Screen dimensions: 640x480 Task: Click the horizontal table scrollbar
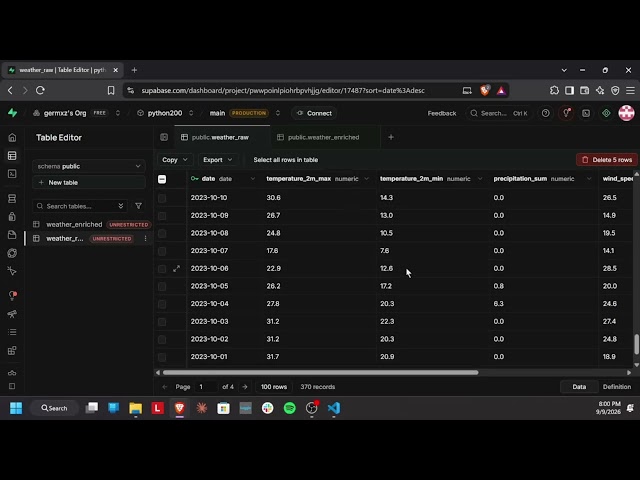click(x=320, y=372)
